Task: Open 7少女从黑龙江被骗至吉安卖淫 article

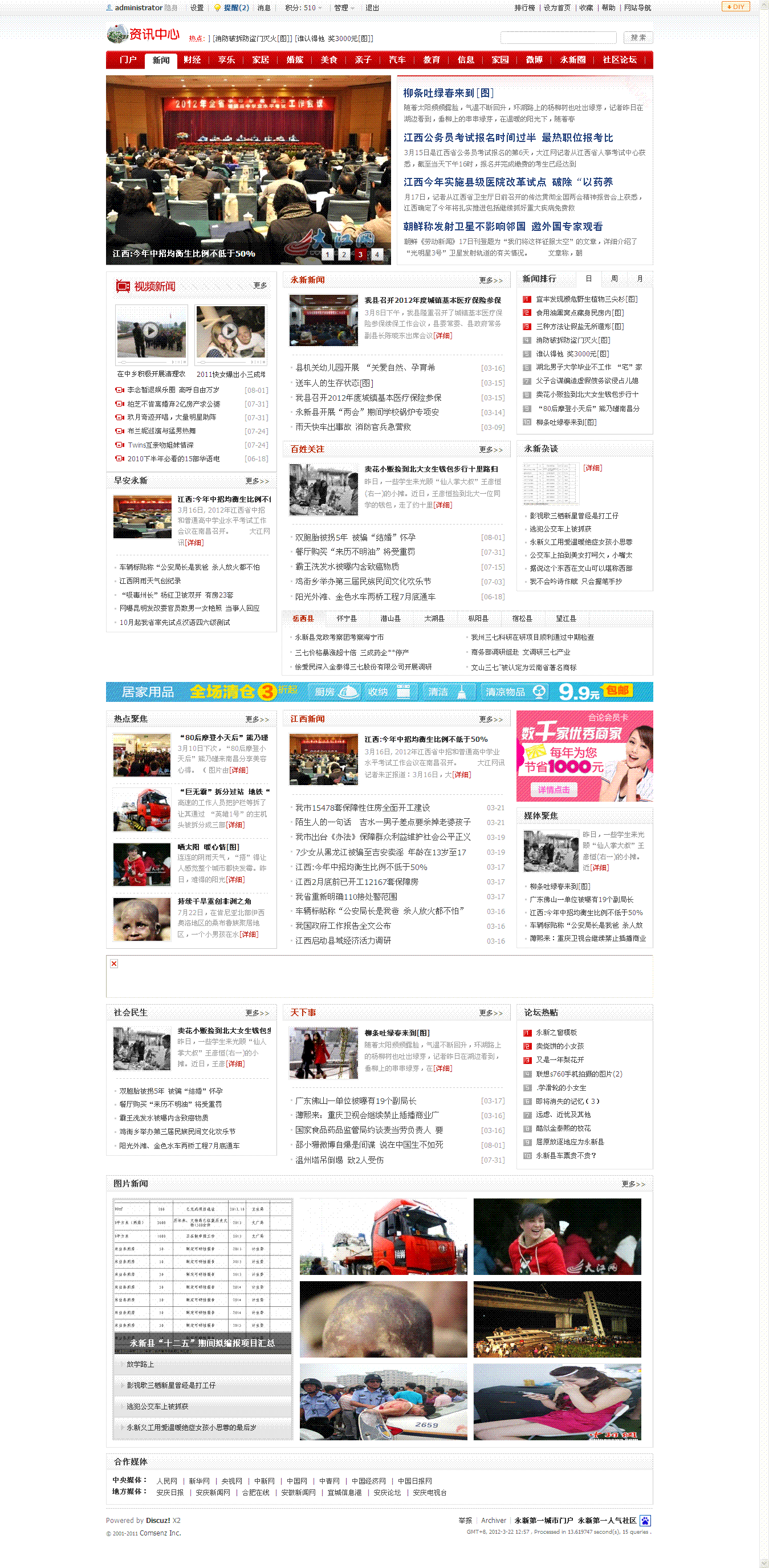Action: click(x=381, y=852)
